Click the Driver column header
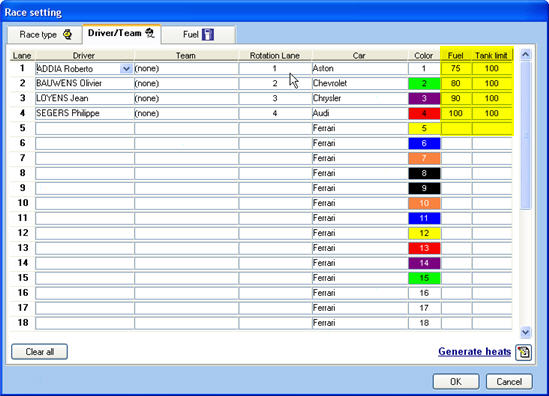549x396 pixels. click(x=84, y=55)
